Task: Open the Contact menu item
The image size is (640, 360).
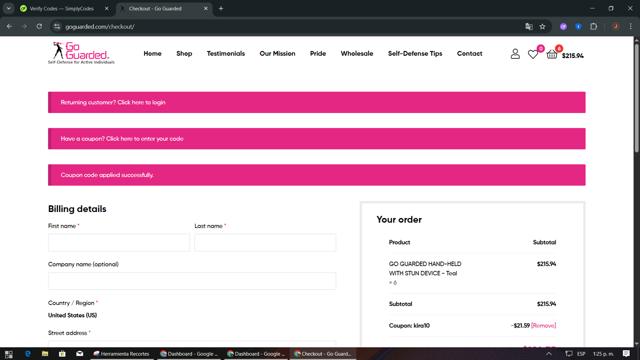Action: click(x=469, y=53)
